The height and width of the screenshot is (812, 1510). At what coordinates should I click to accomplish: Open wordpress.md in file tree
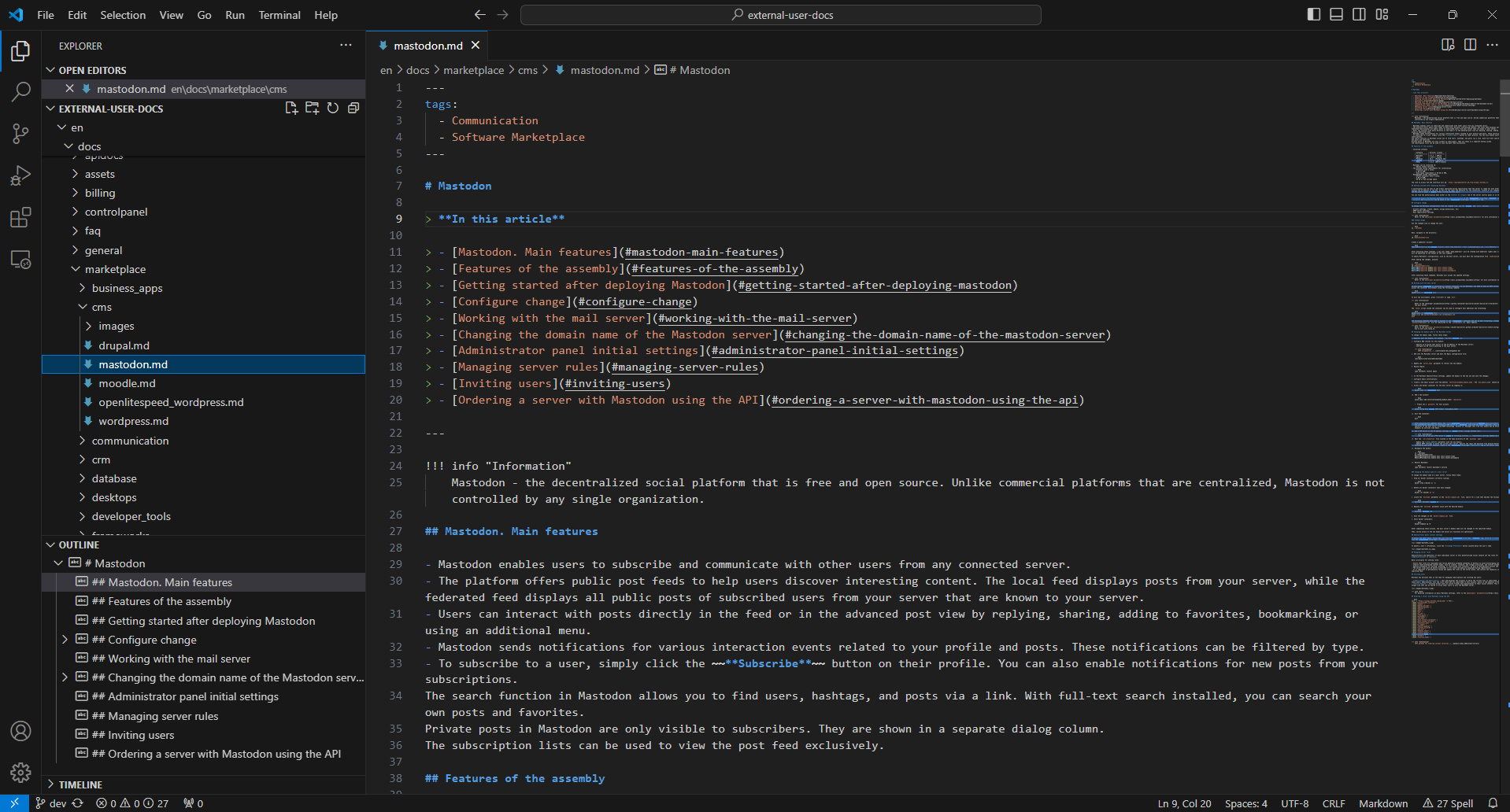[x=133, y=421]
